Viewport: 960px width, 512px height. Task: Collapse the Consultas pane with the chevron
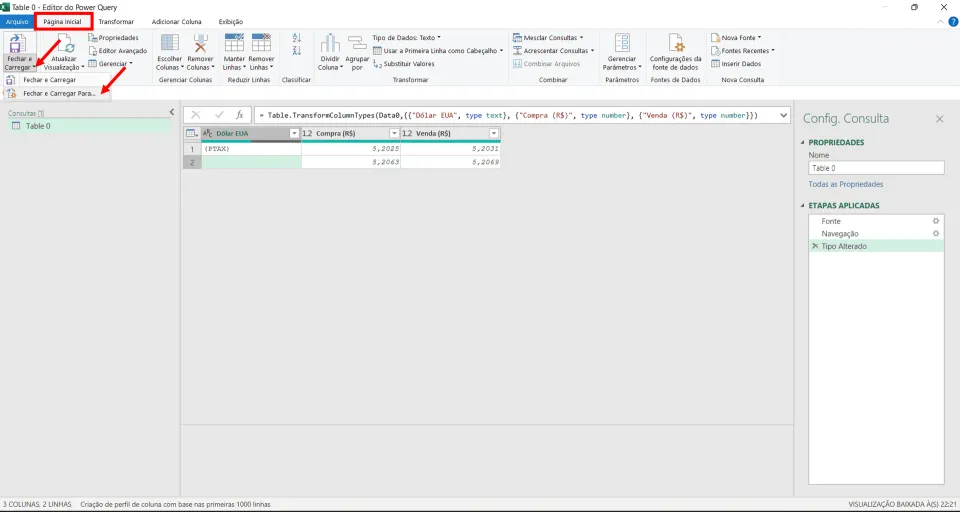point(171,112)
